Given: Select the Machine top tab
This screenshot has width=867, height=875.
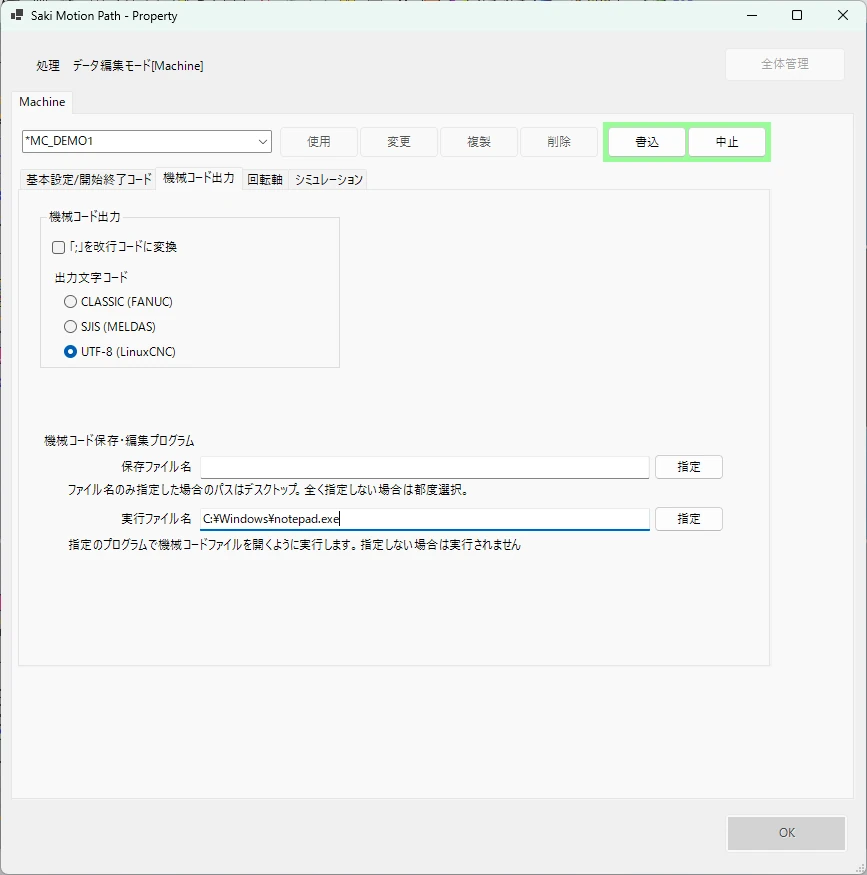Looking at the screenshot, I should (x=42, y=102).
